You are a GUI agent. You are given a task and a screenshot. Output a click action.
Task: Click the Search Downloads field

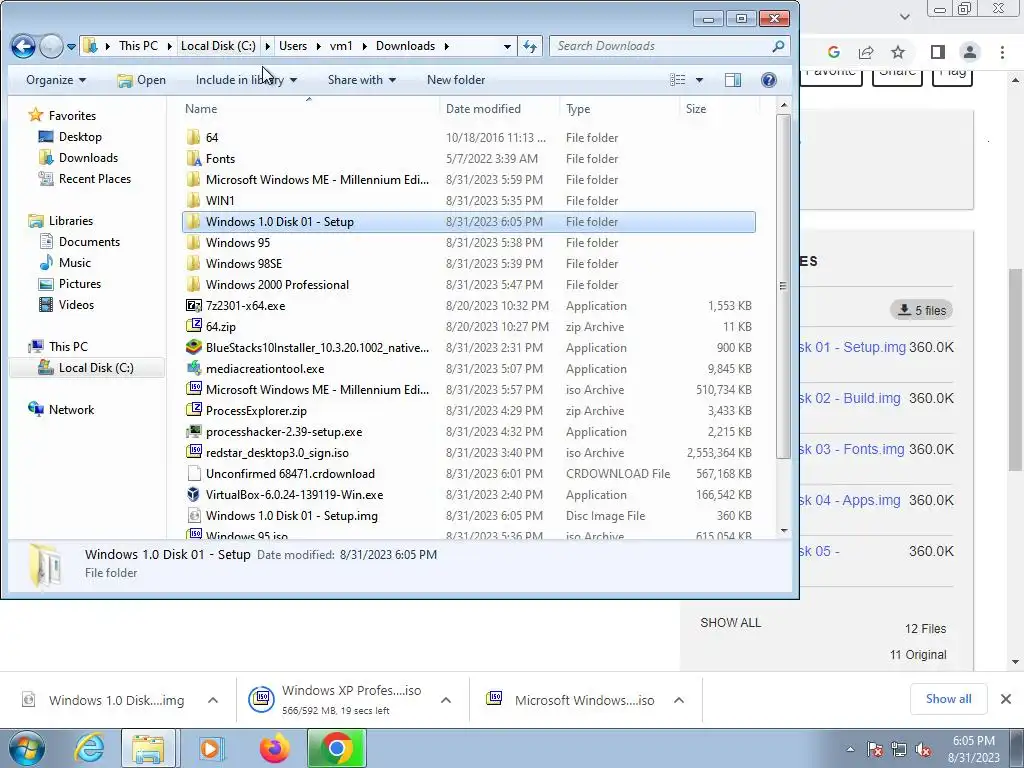(x=660, y=46)
